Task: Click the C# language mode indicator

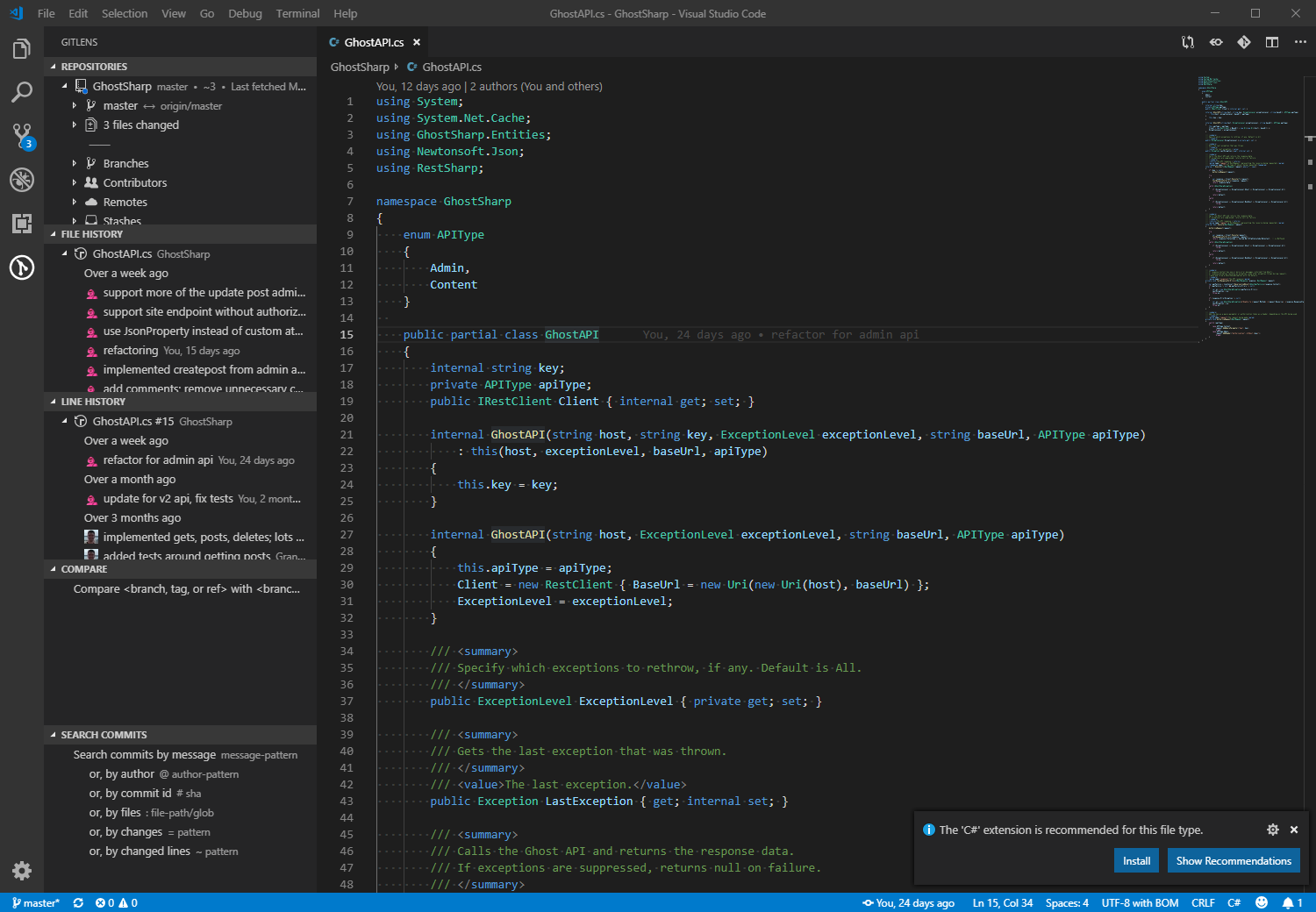Action: [1234, 902]
